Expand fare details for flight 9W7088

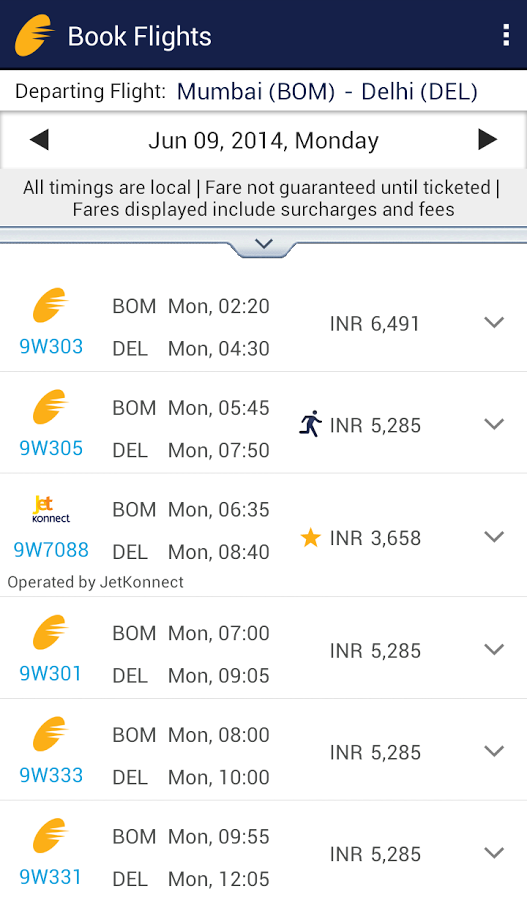click(494, 537)
